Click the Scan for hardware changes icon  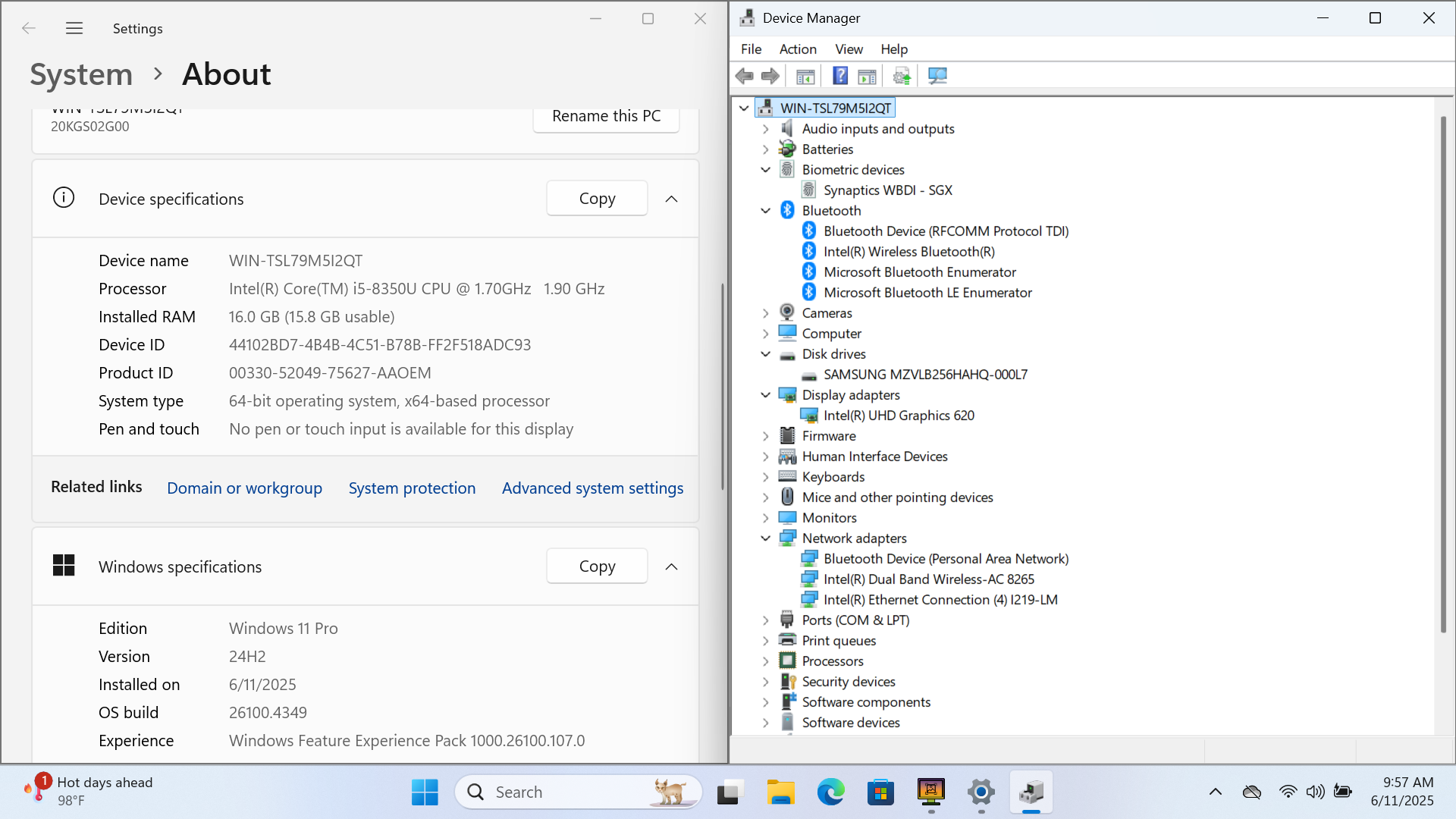tap(937, 76)
